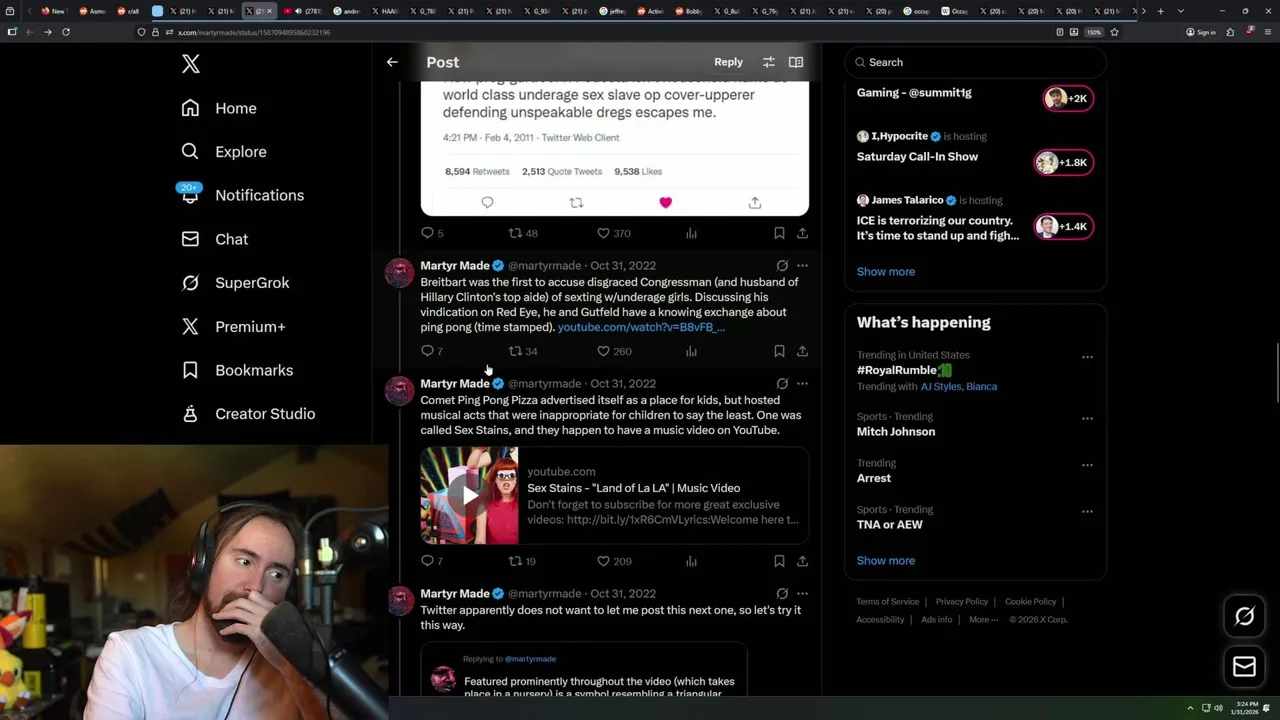Open more menu on Twitter apparently tweet
Screen dimensions: 1280x720
point(802,594)
